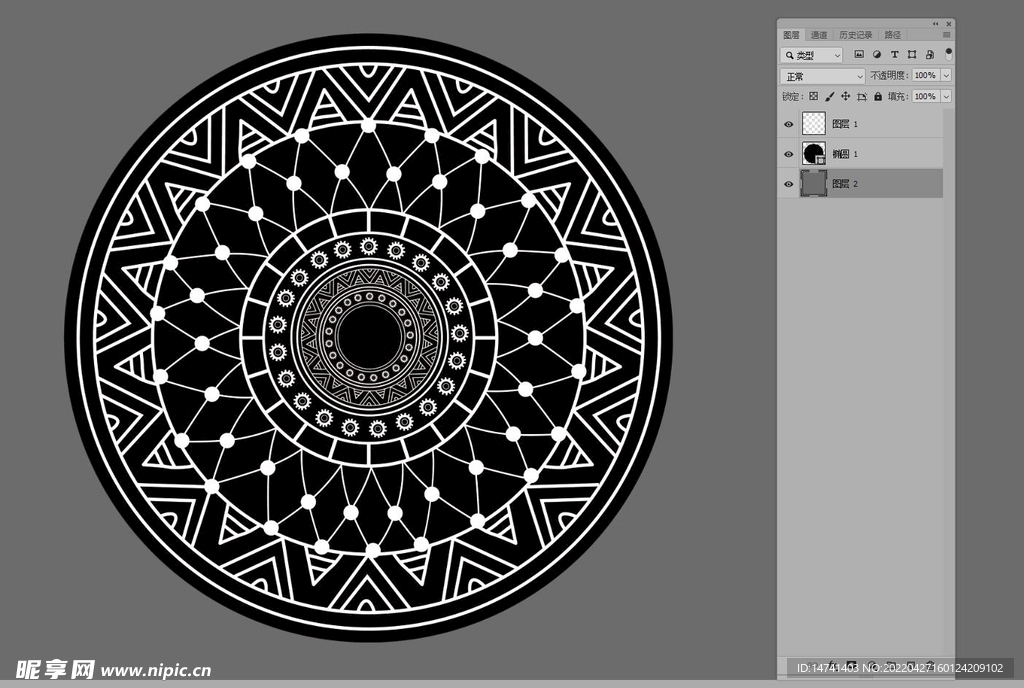This screenshot has width=1024, height=688.
Task: Hide the 图层 1 layer
Action: (789, 124)
